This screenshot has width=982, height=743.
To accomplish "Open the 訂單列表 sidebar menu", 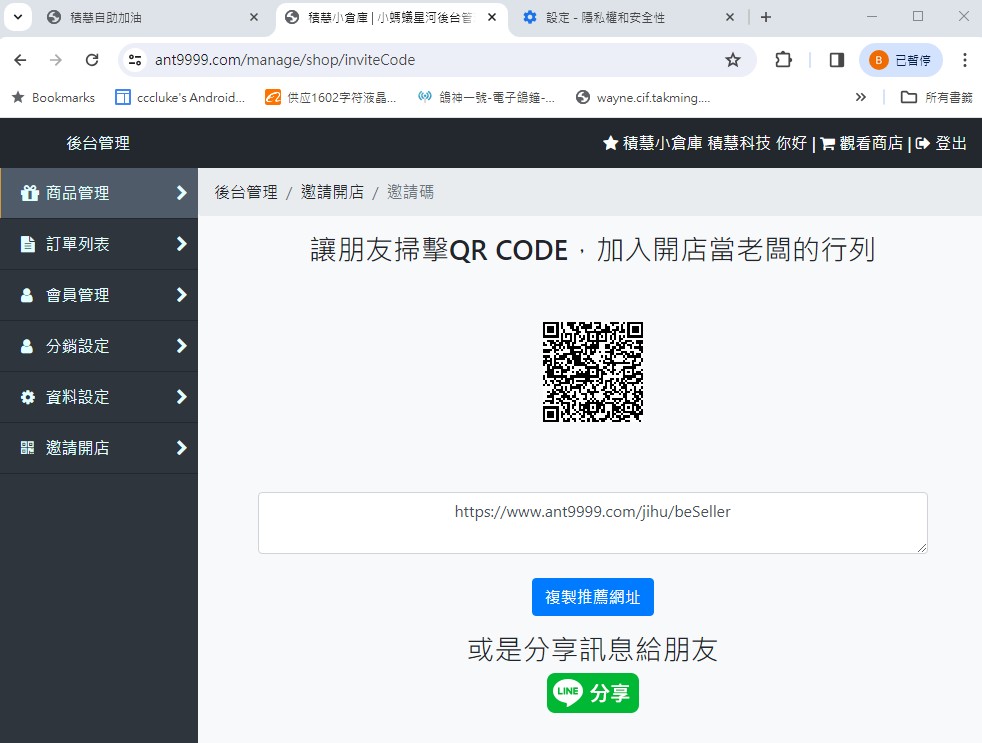I will [x=99, y=244].
